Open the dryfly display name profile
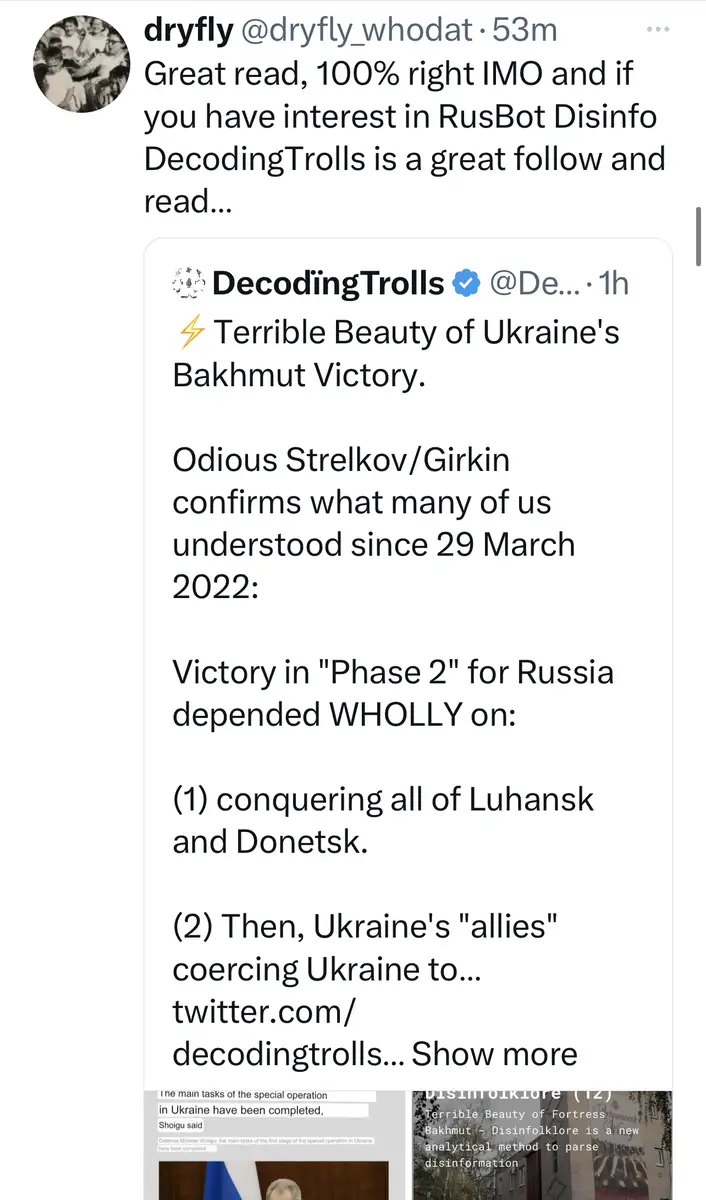 click(x=184, y=31)
